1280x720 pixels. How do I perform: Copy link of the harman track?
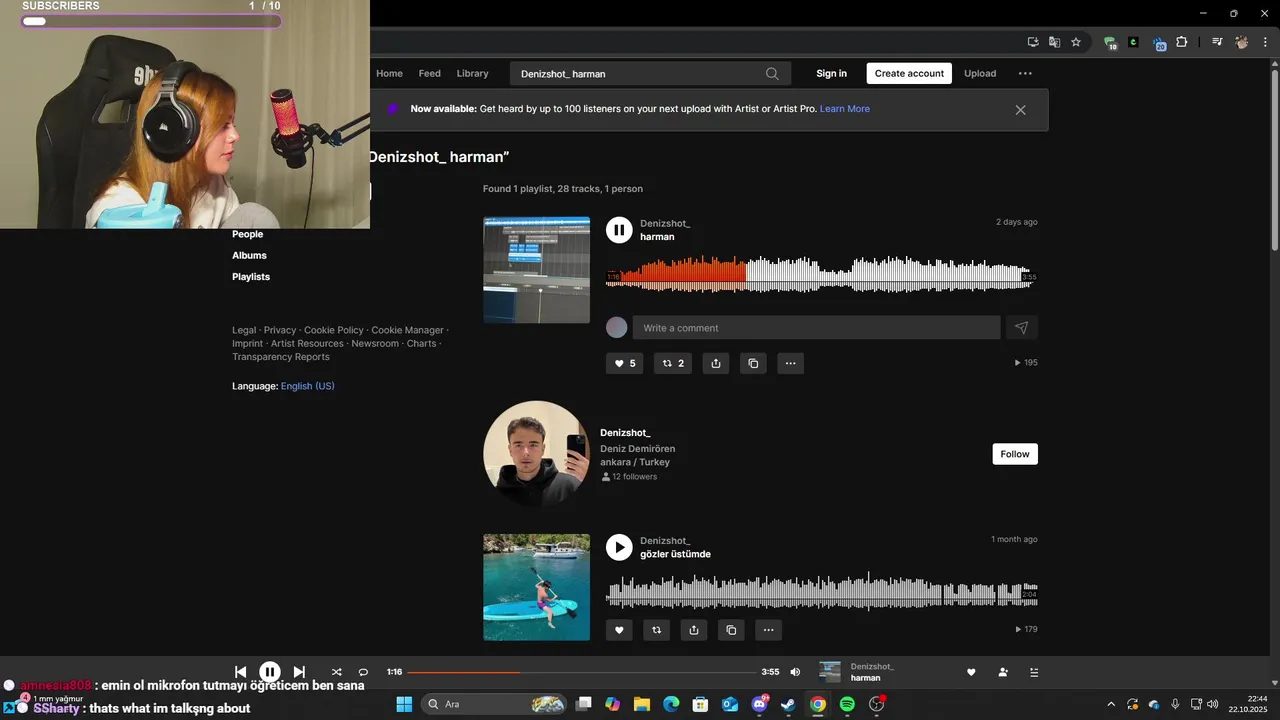pyautogui.click(x=754, y=363)
